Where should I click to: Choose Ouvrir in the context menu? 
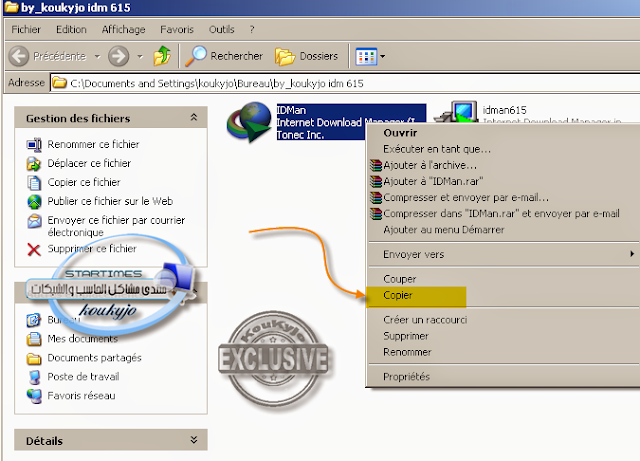click(x=504, y=133)
